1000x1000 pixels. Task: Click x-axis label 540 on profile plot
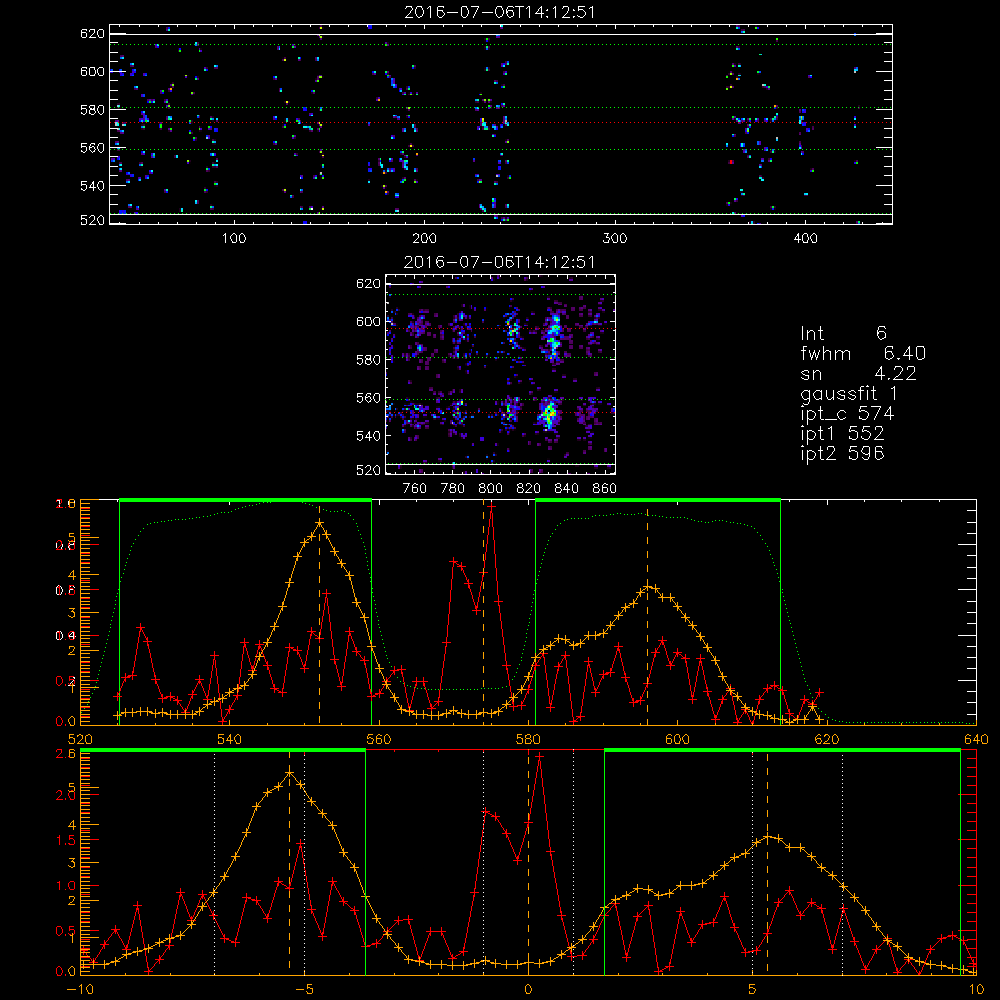[230, 739]
